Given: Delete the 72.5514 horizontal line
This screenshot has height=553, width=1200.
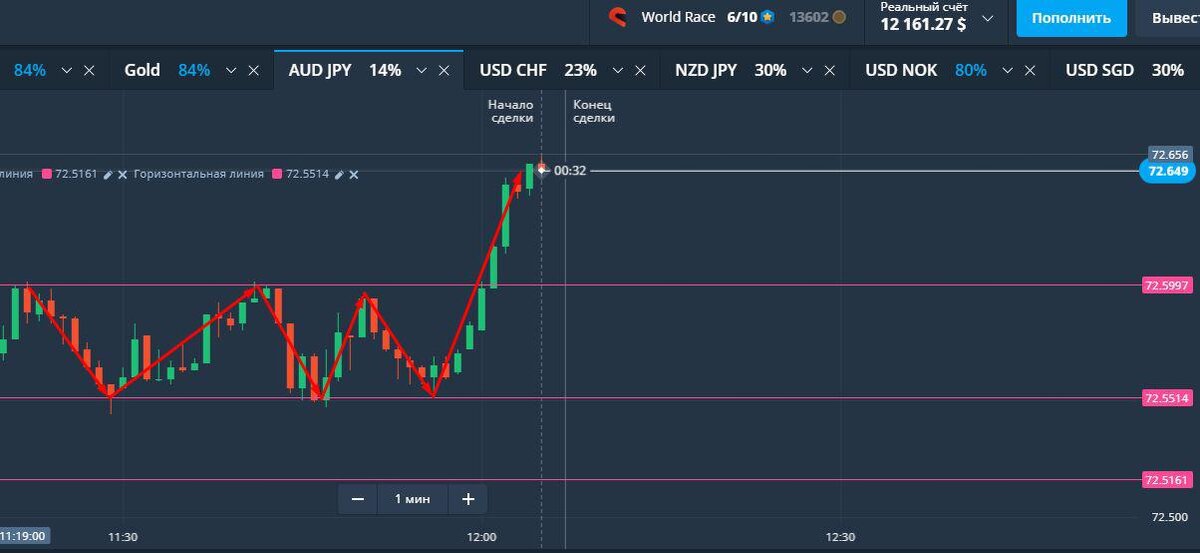Looking at the screenshot, I should (x=353, y=174).
